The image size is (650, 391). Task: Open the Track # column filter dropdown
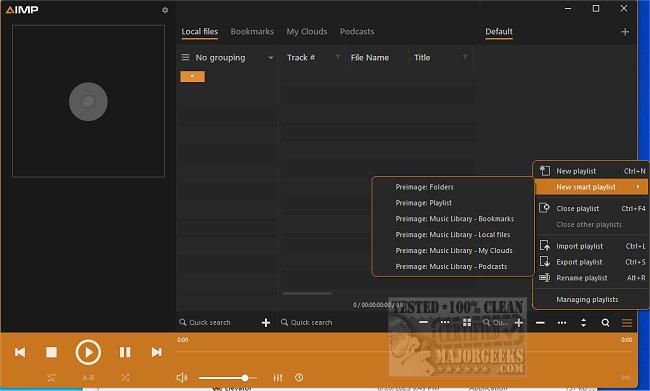(338, 57)
